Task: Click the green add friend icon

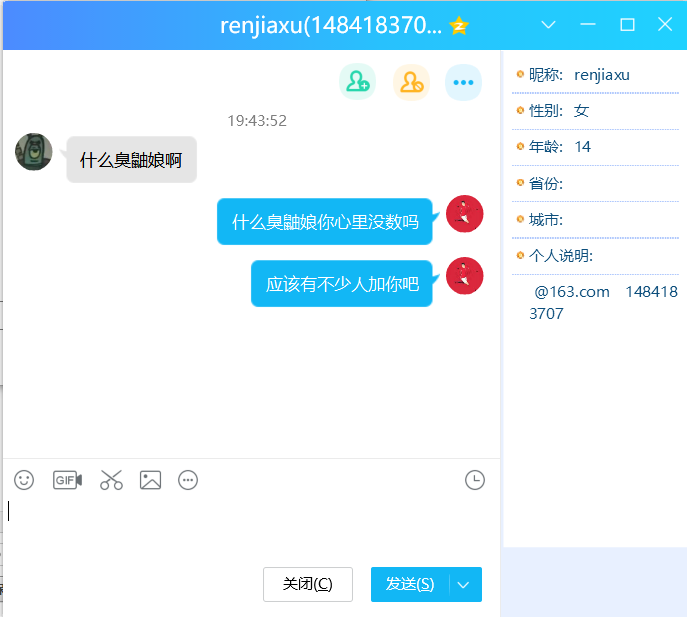Action: 357,83
